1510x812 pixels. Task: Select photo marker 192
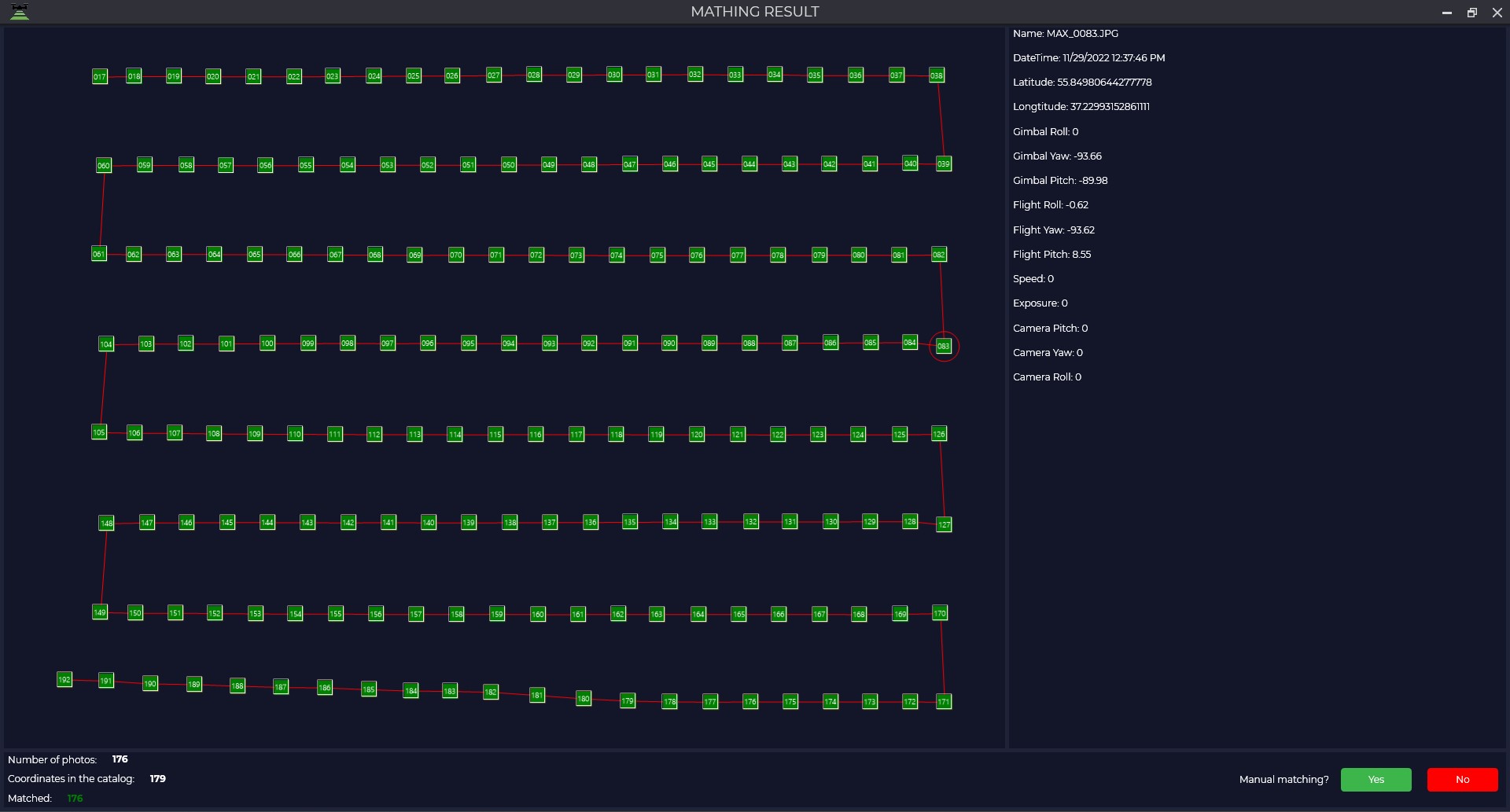(64, 679)
